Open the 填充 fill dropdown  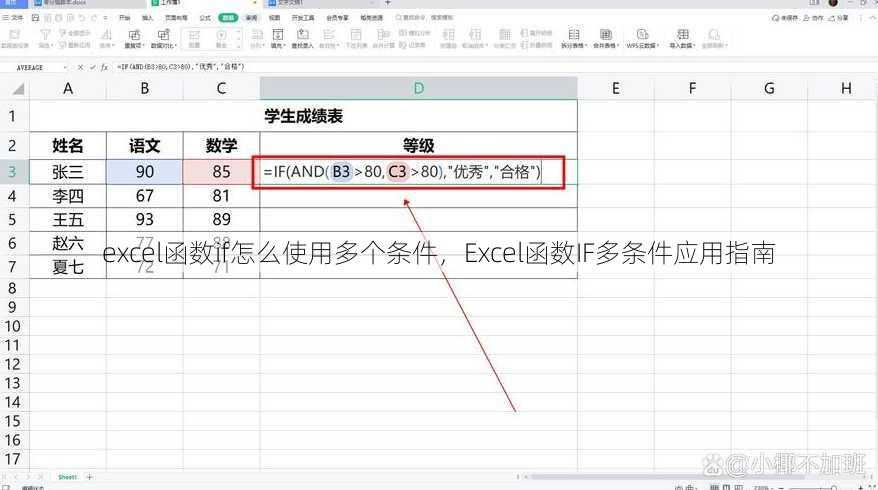tap(277, 38)
